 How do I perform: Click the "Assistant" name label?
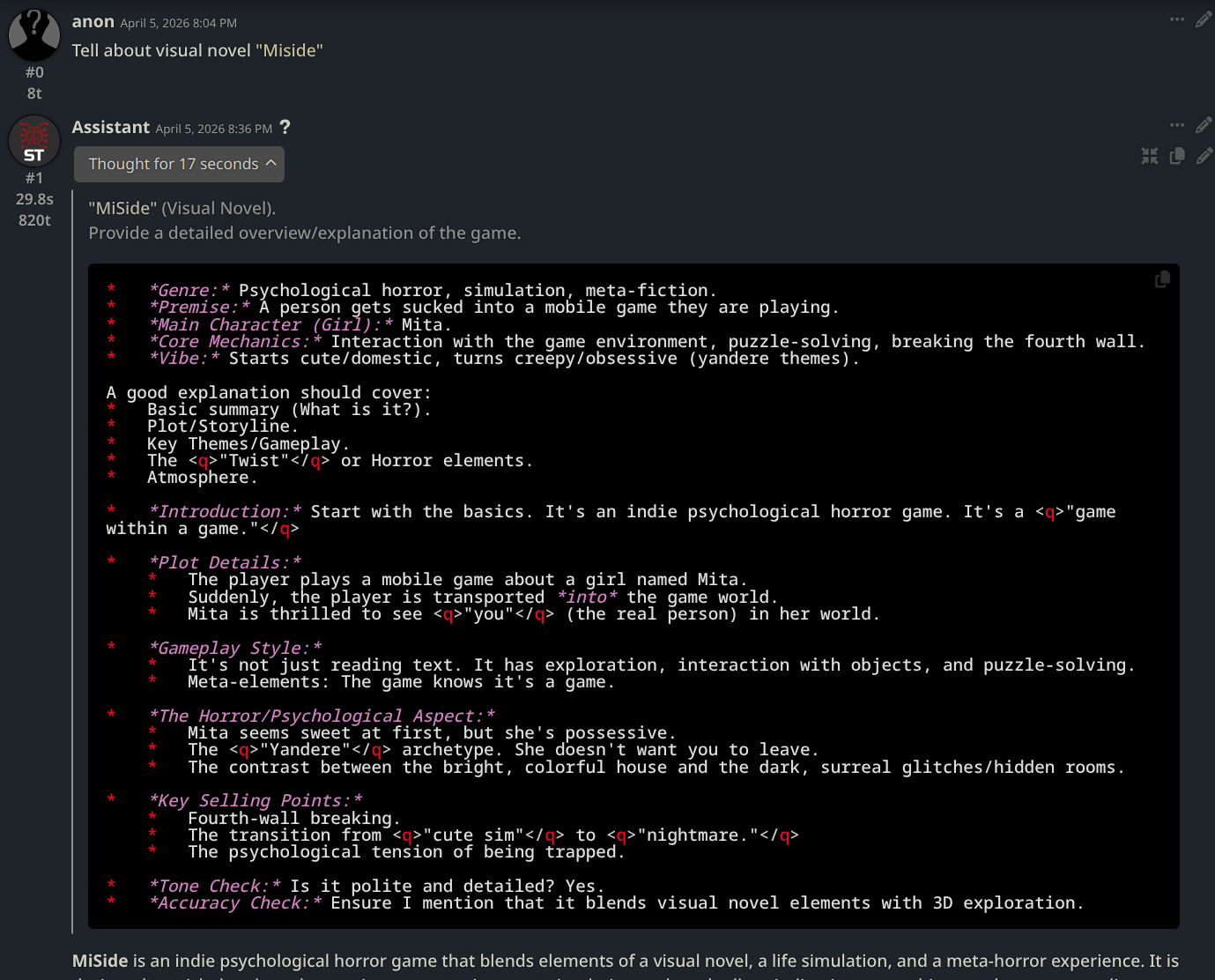[x=111, y=128]
